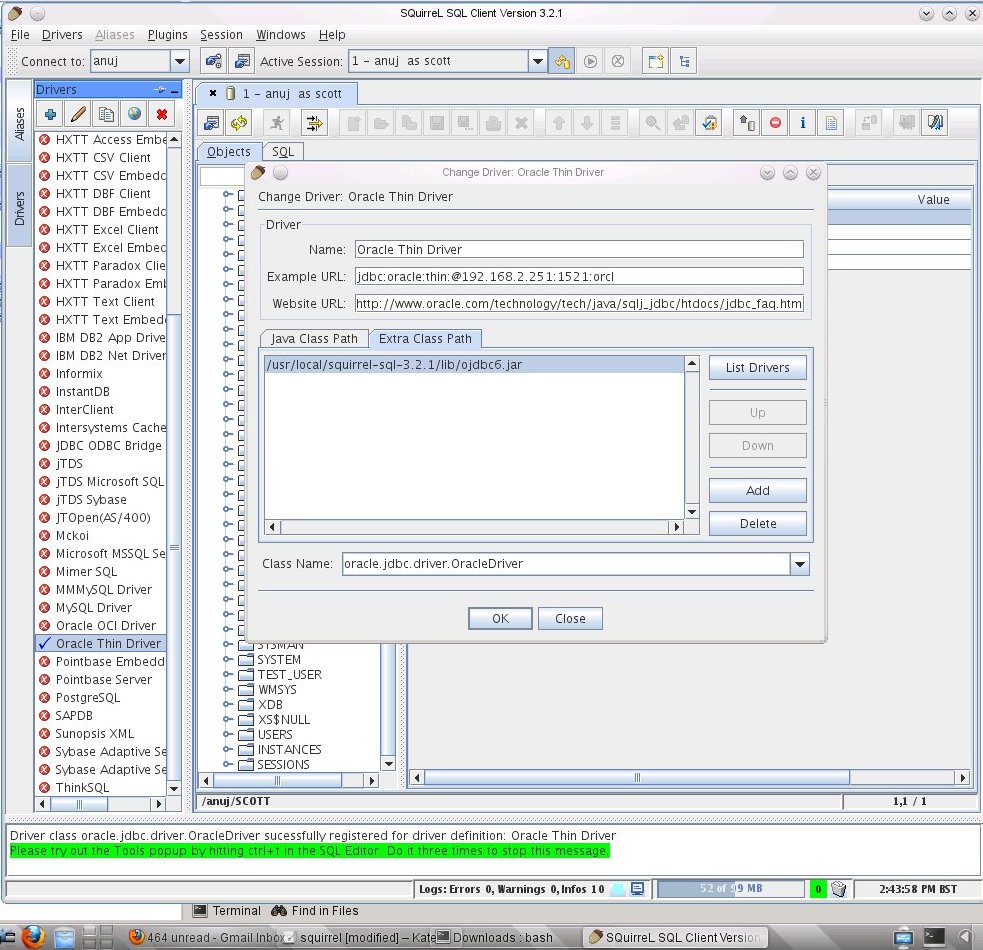Viewport: 983px width, 950px height.
Task: Copy the selected driver definition
Action: coord(106,113)
